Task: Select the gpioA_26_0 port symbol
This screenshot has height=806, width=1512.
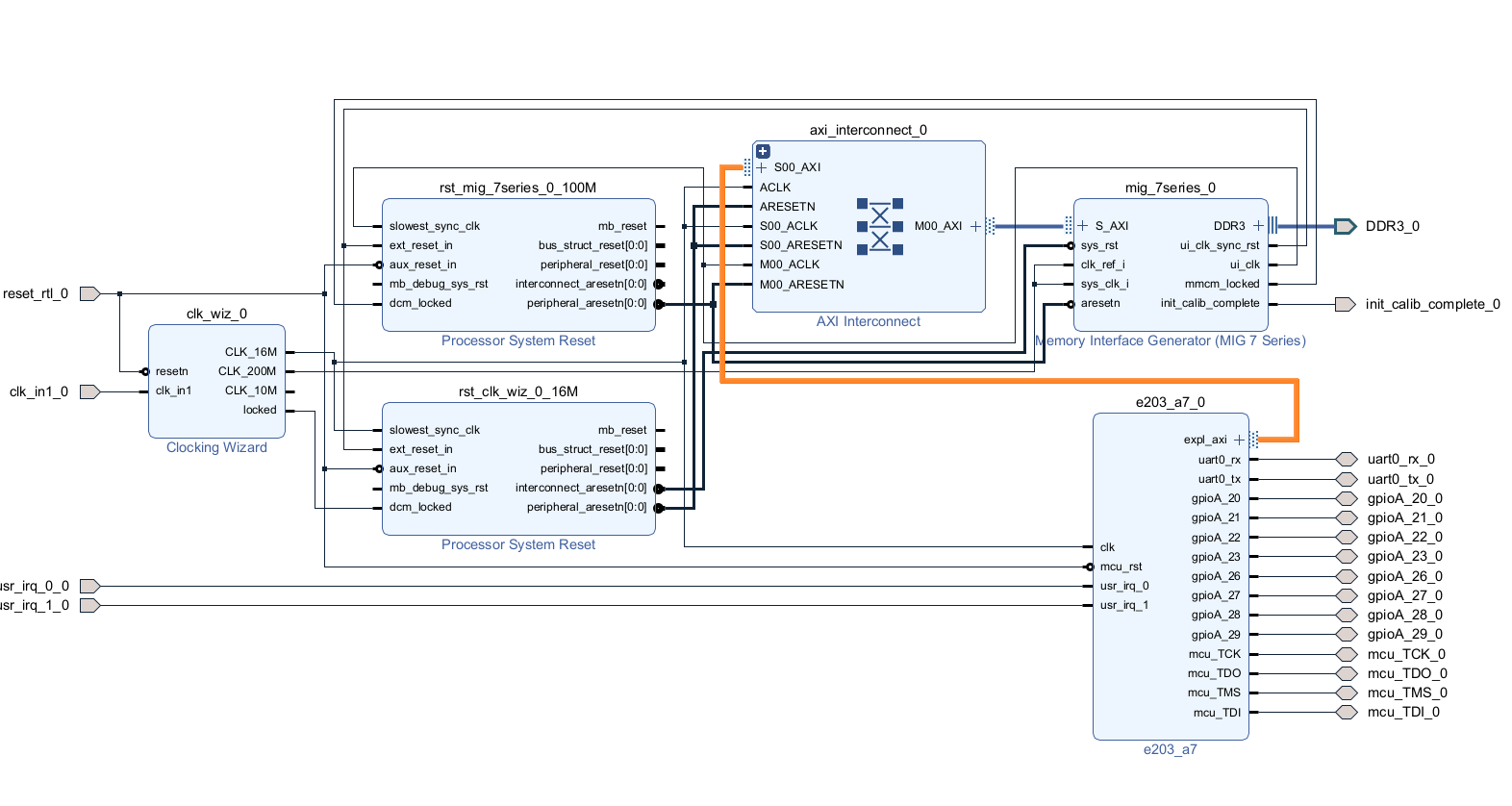Action: click(1347, 577)
